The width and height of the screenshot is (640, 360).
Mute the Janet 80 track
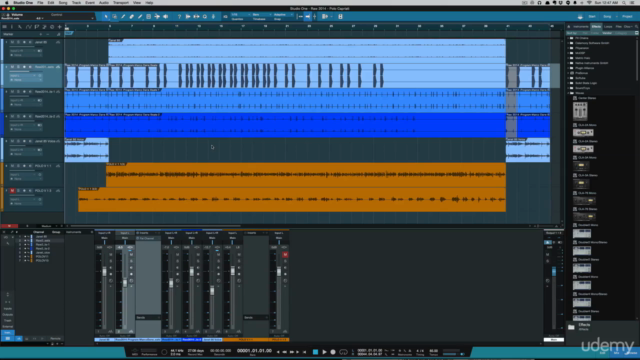(12, 42)
